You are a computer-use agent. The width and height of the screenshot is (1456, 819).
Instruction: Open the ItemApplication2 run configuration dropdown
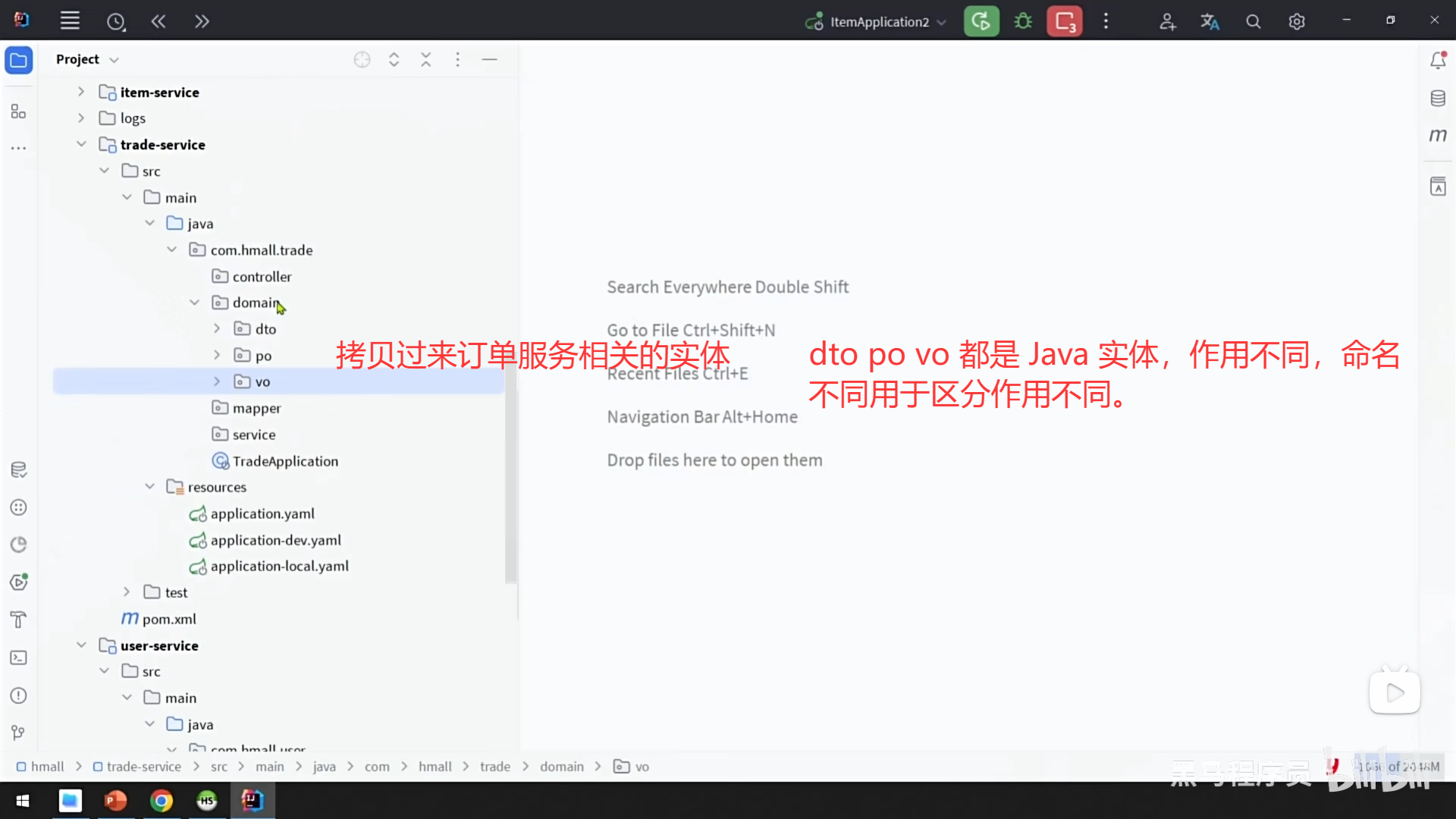click(x=943, y=21)
